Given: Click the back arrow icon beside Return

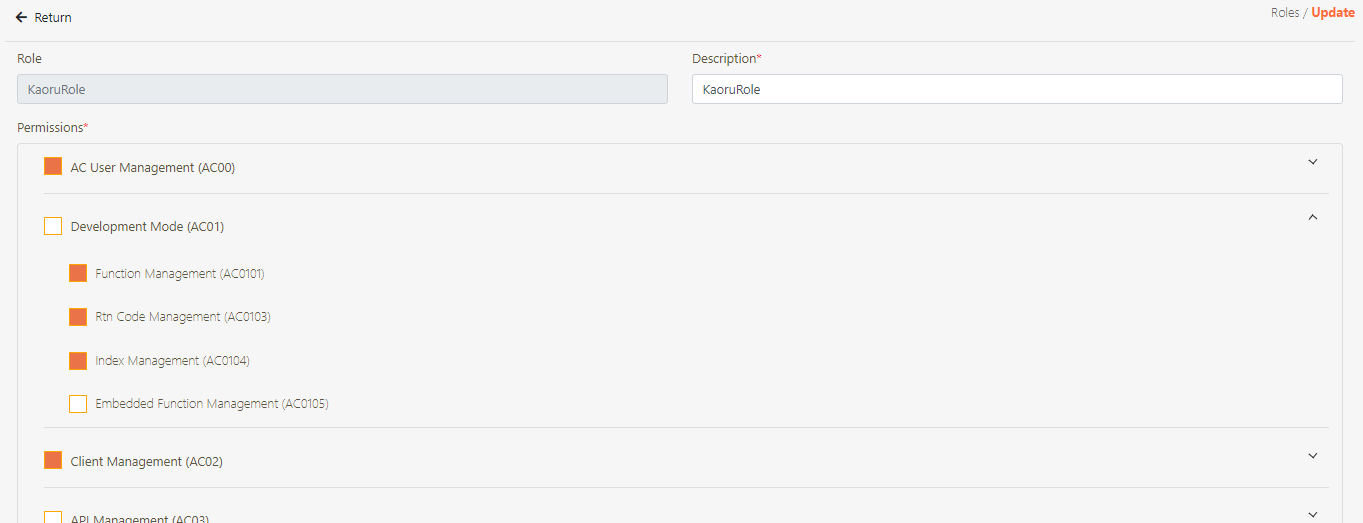Looking at the screenshot, I should click(21, 18).
